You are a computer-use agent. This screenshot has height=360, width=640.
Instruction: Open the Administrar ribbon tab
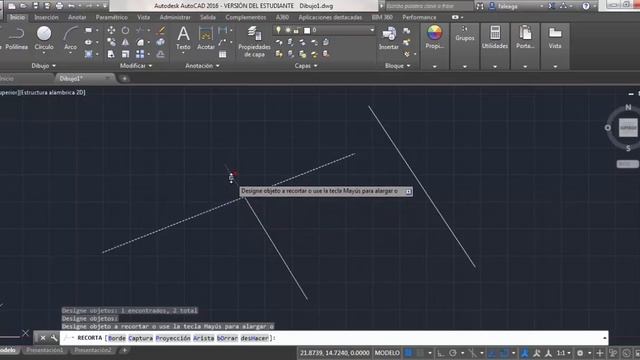[x=175, y=18]
